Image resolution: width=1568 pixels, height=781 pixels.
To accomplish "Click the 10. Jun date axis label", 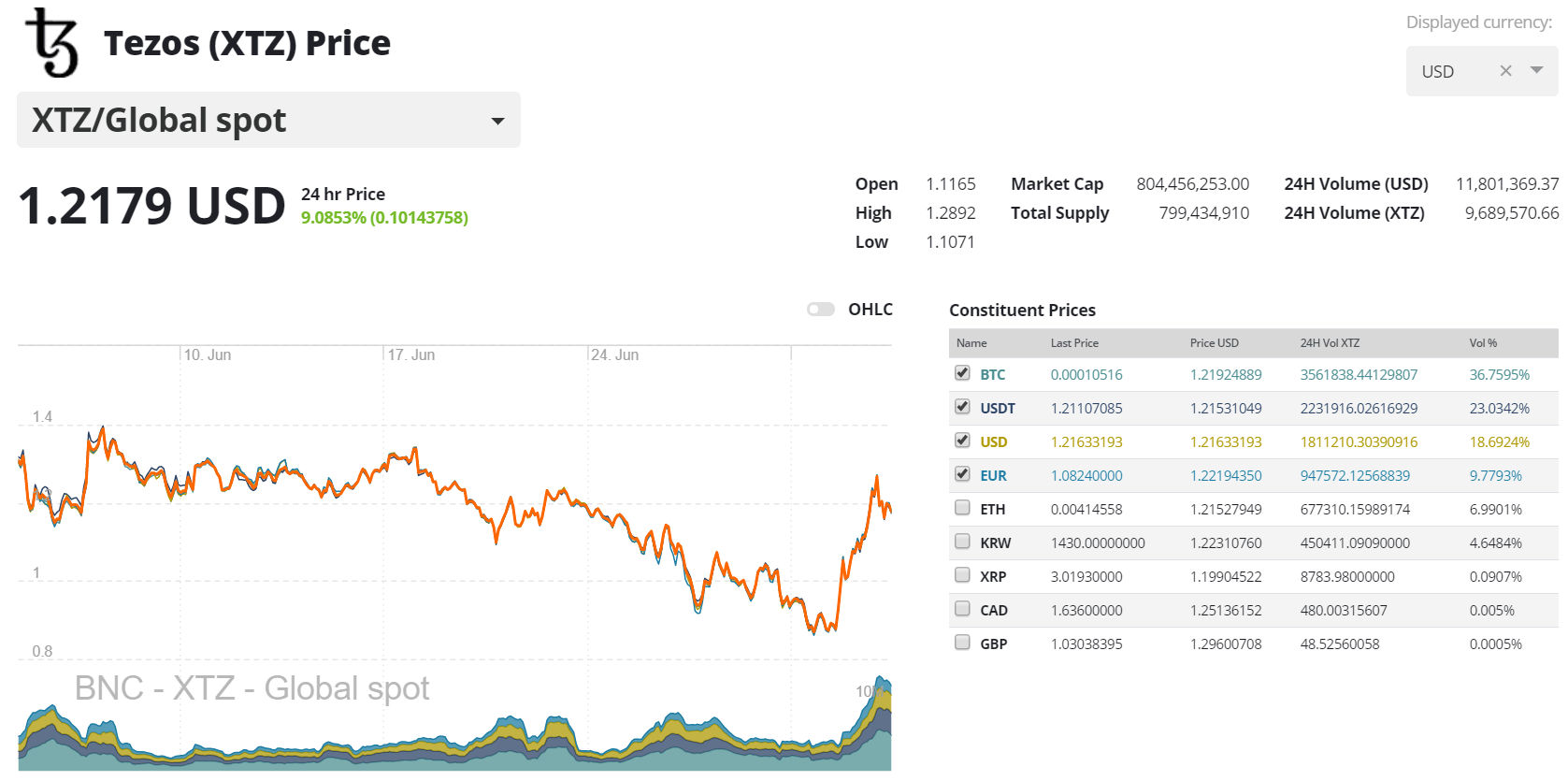I will click(x=208, y=355).
